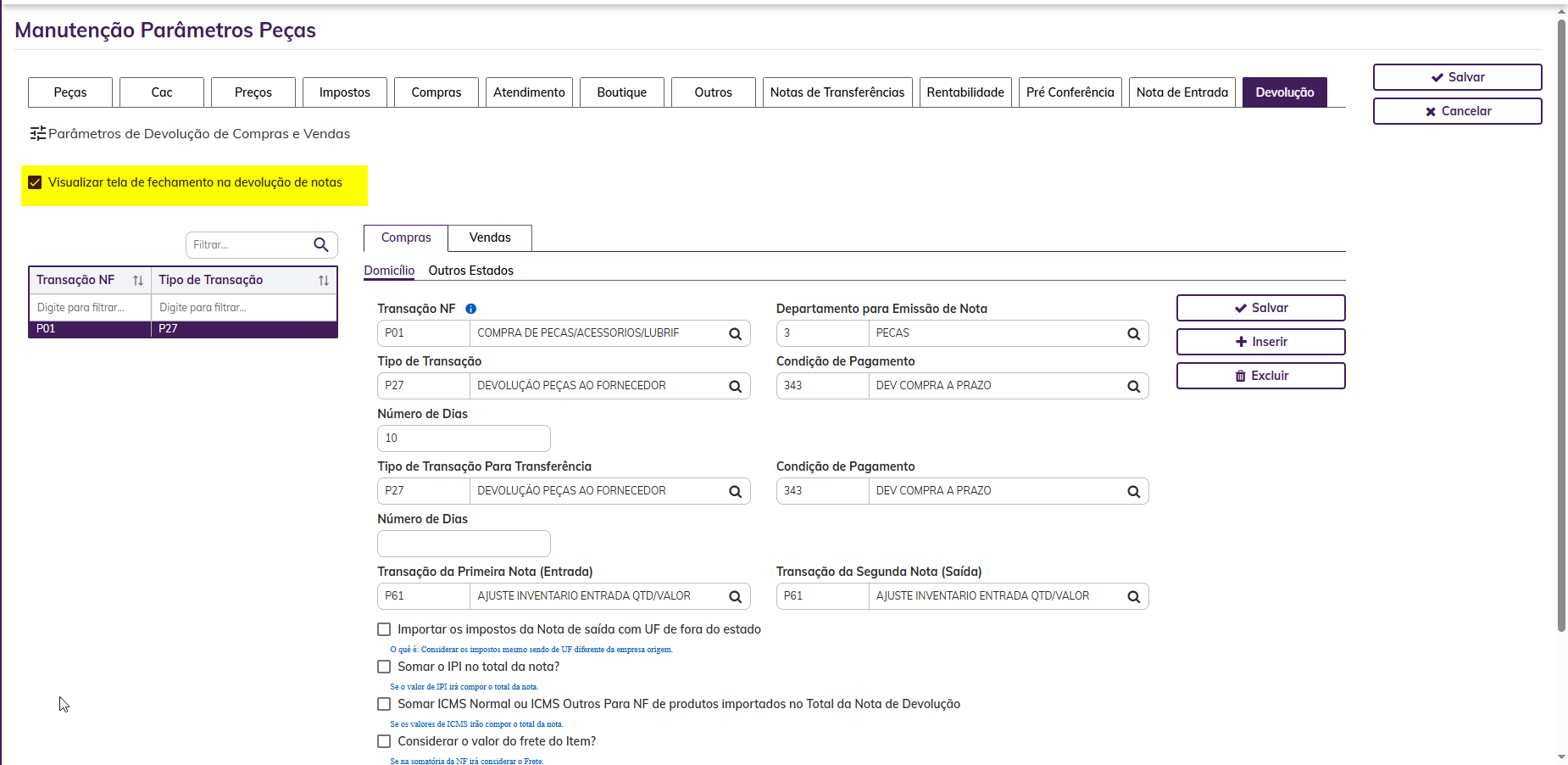
Task: Uncheck Visualizar tela de fechamento checkbox
Action: [35, 182]
